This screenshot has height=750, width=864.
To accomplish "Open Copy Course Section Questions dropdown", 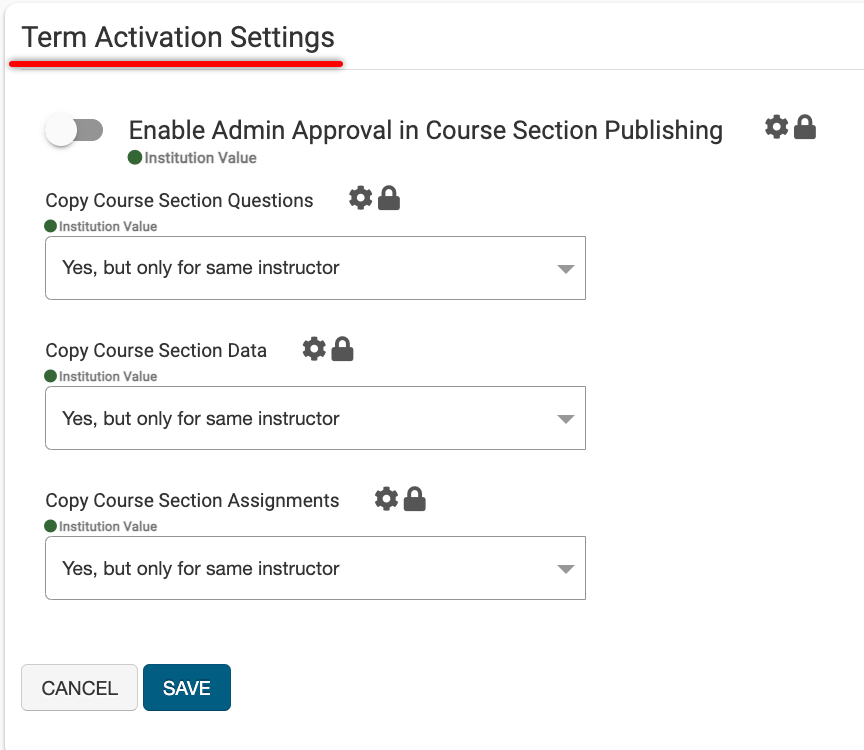I will [x=315, y=268].
